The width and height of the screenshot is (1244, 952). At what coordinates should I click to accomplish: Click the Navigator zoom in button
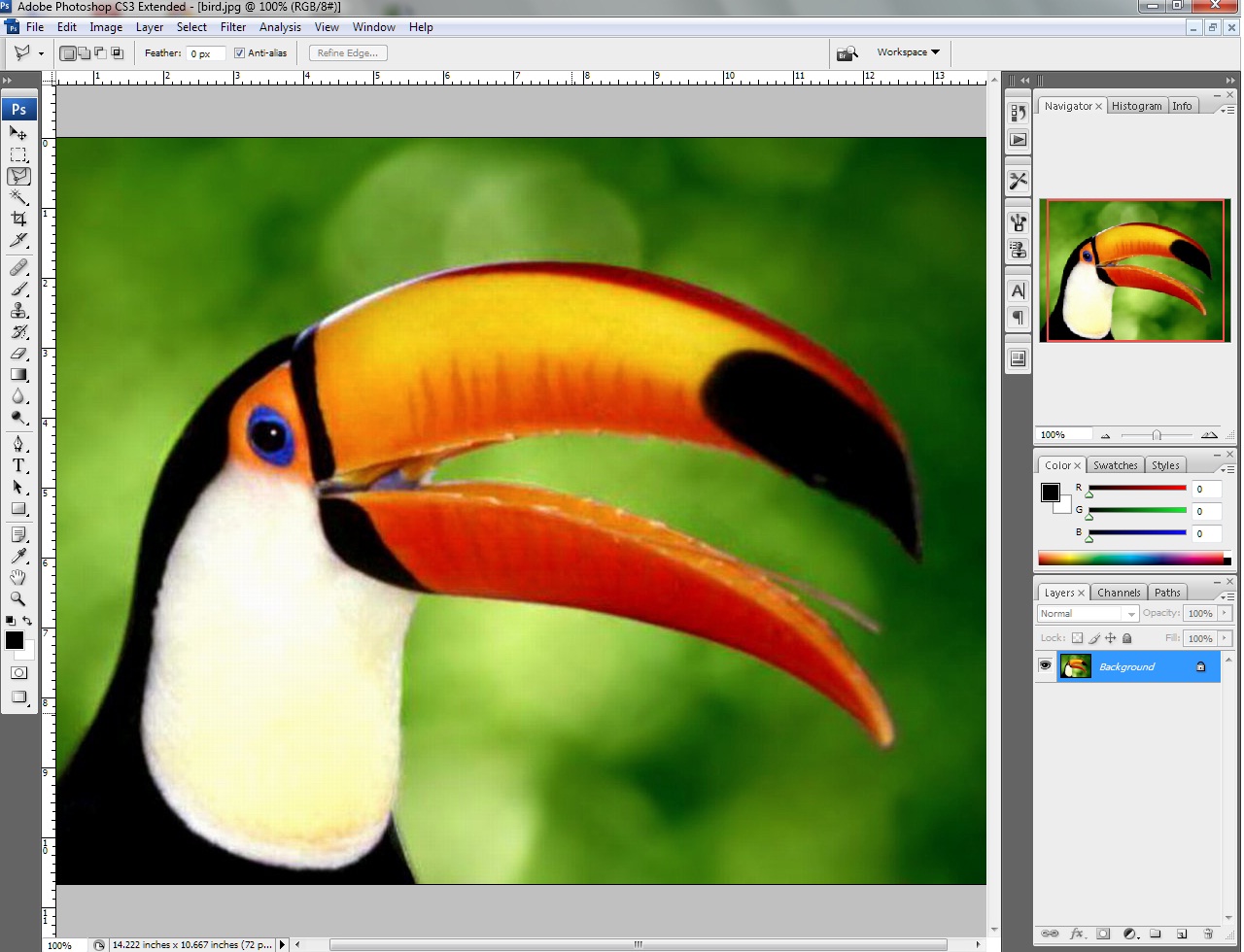pos(1209,435)
